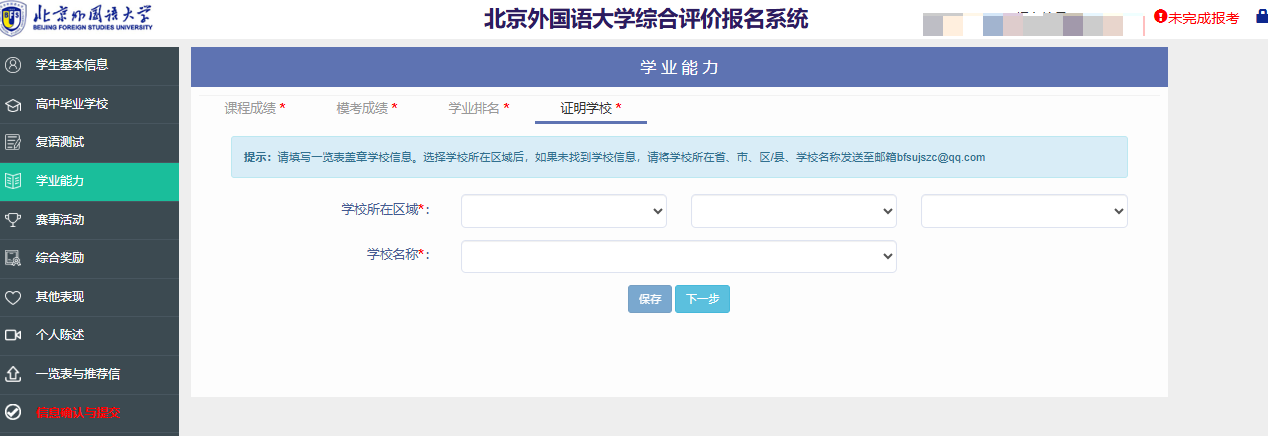This screenshot has width=1268, height=436.
Task: Click the video camera icon for 个人陈述
Action: click(x=13, y=335)
